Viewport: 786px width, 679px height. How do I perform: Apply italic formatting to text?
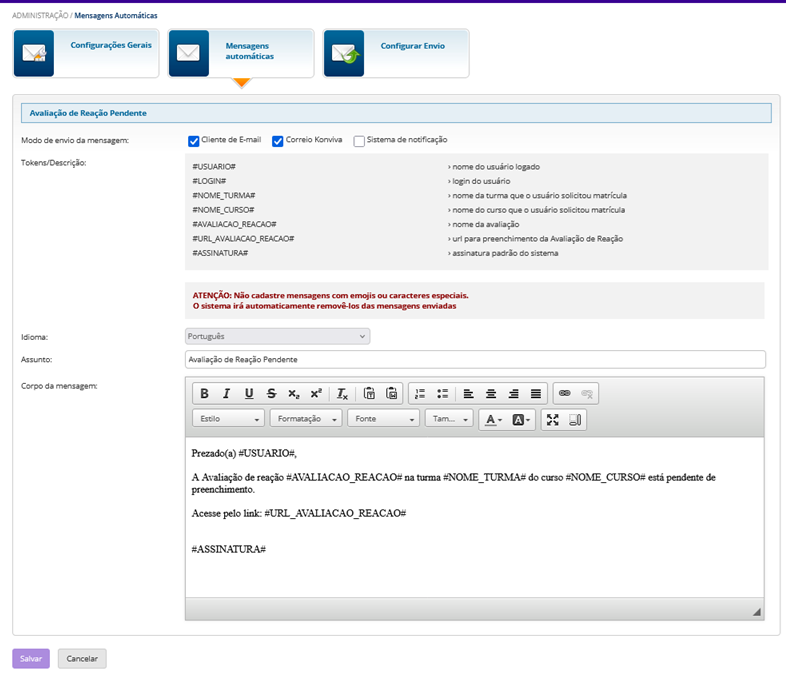[x=226, y=394]
